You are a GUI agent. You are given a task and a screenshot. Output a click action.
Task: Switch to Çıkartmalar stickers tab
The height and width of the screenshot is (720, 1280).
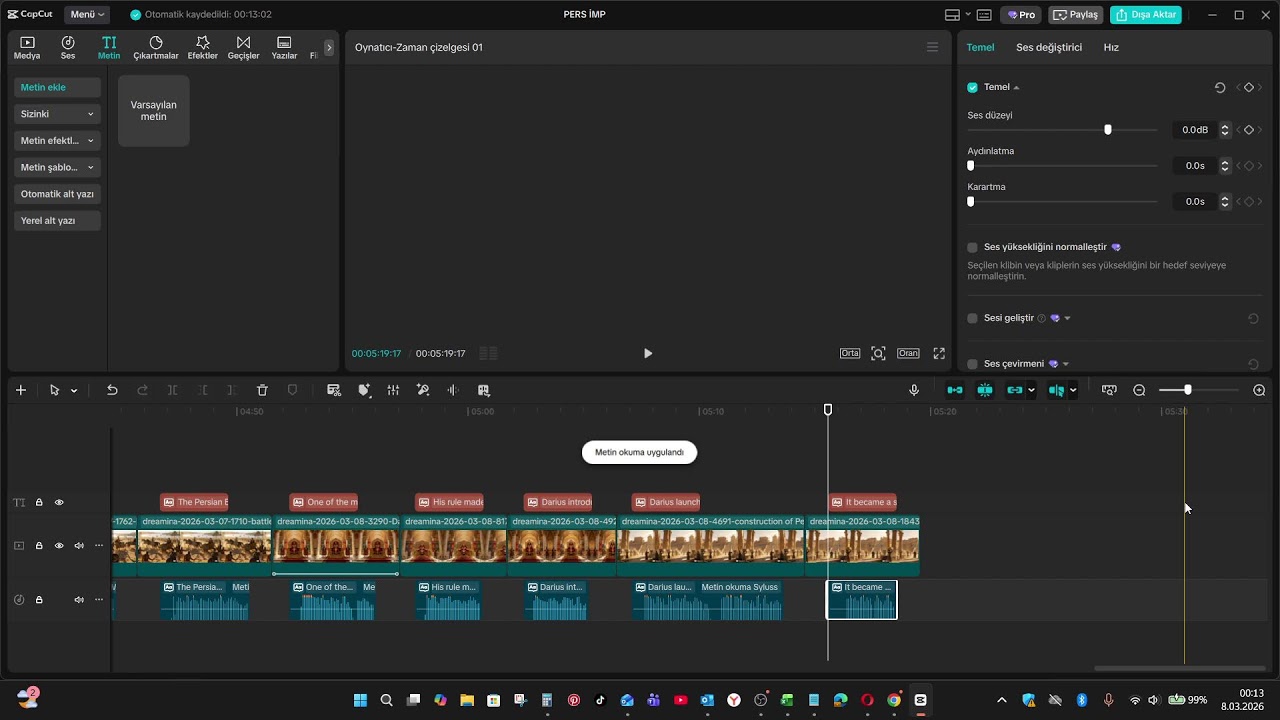(156, 47)
